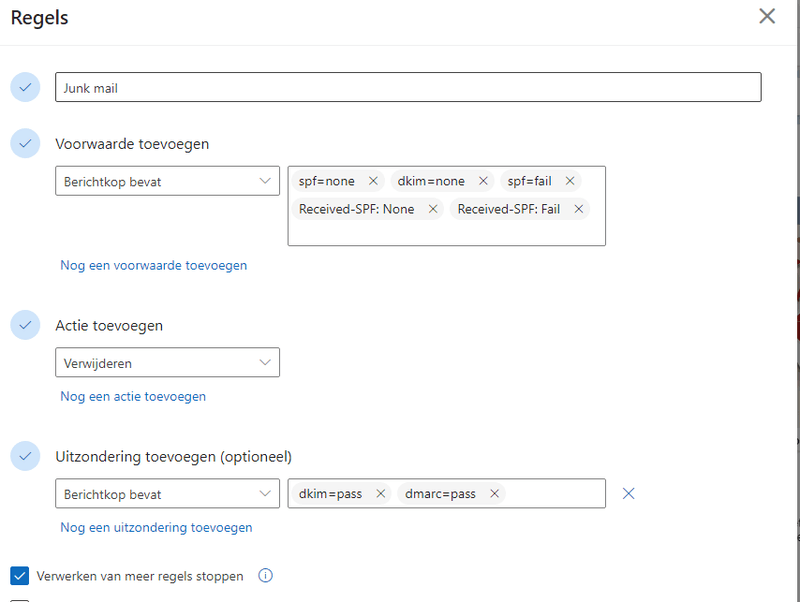Remove the dkim=none tag
The height and width of the screenshot is (602, 800).
tap(483, 181)
